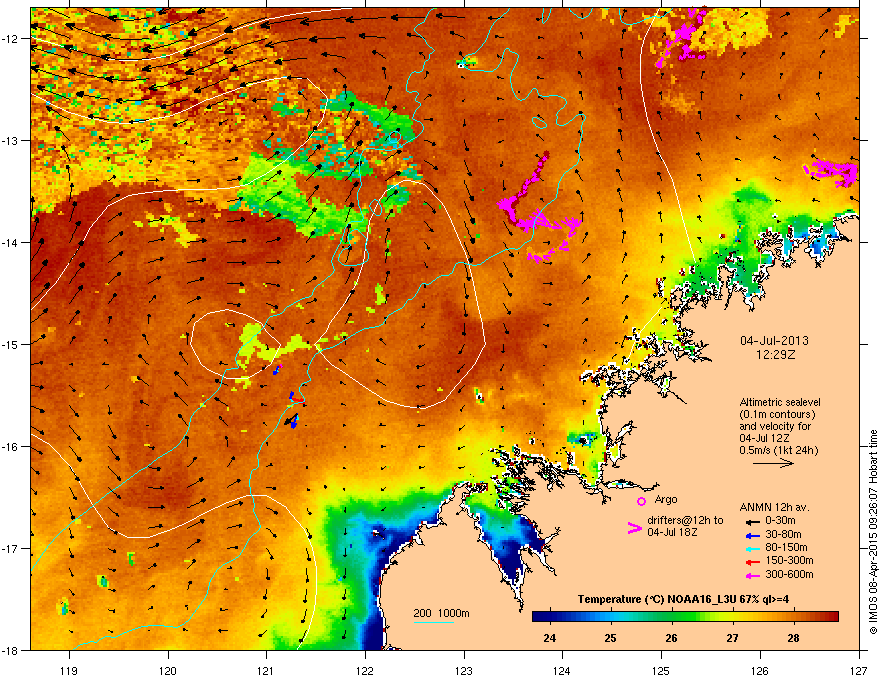Click the '30-80m' depth label
The height and width of the screenshot is (680, 880).
click(x=783, y=535)
